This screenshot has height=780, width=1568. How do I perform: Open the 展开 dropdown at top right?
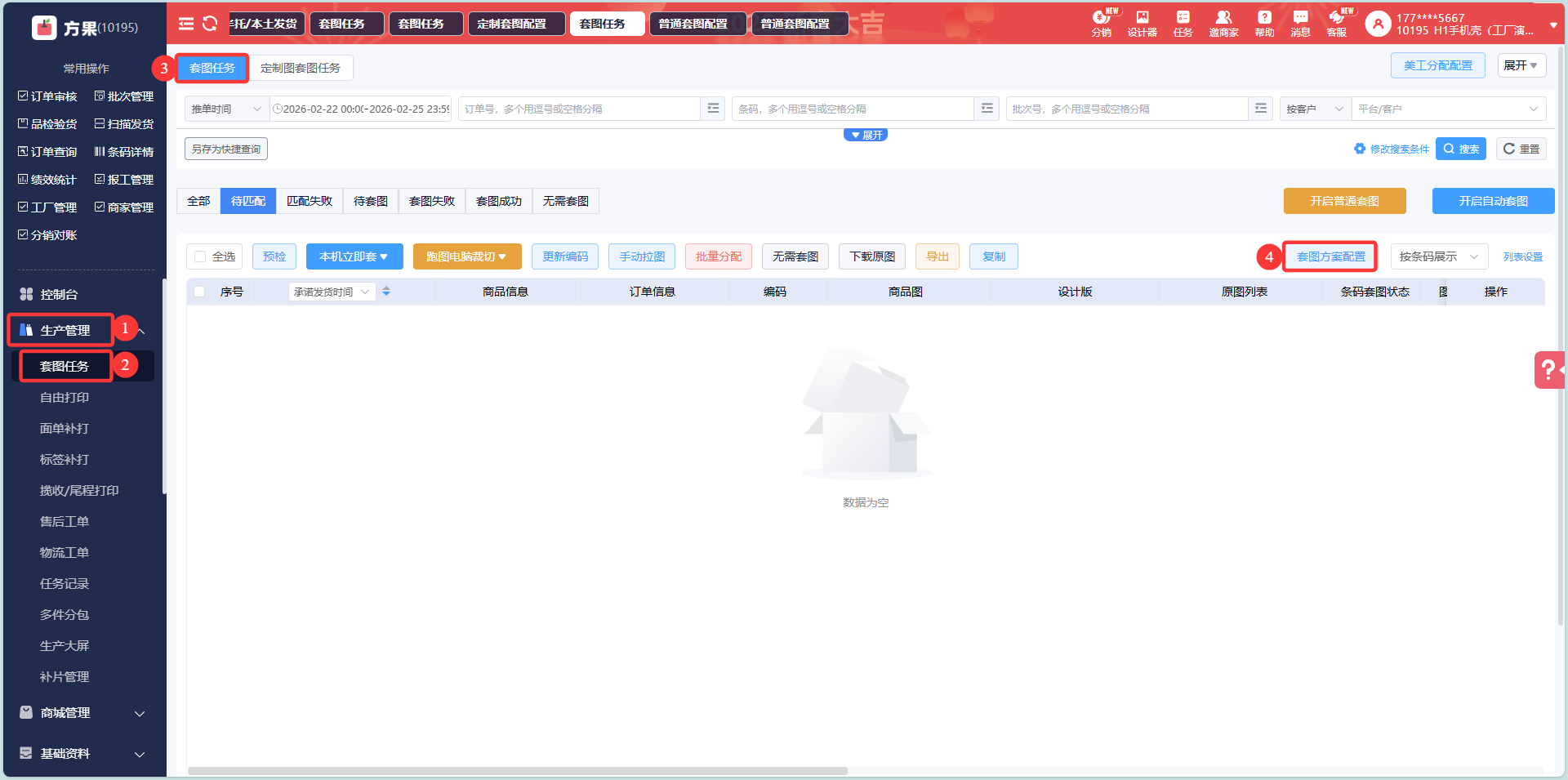coord(1521,65)
